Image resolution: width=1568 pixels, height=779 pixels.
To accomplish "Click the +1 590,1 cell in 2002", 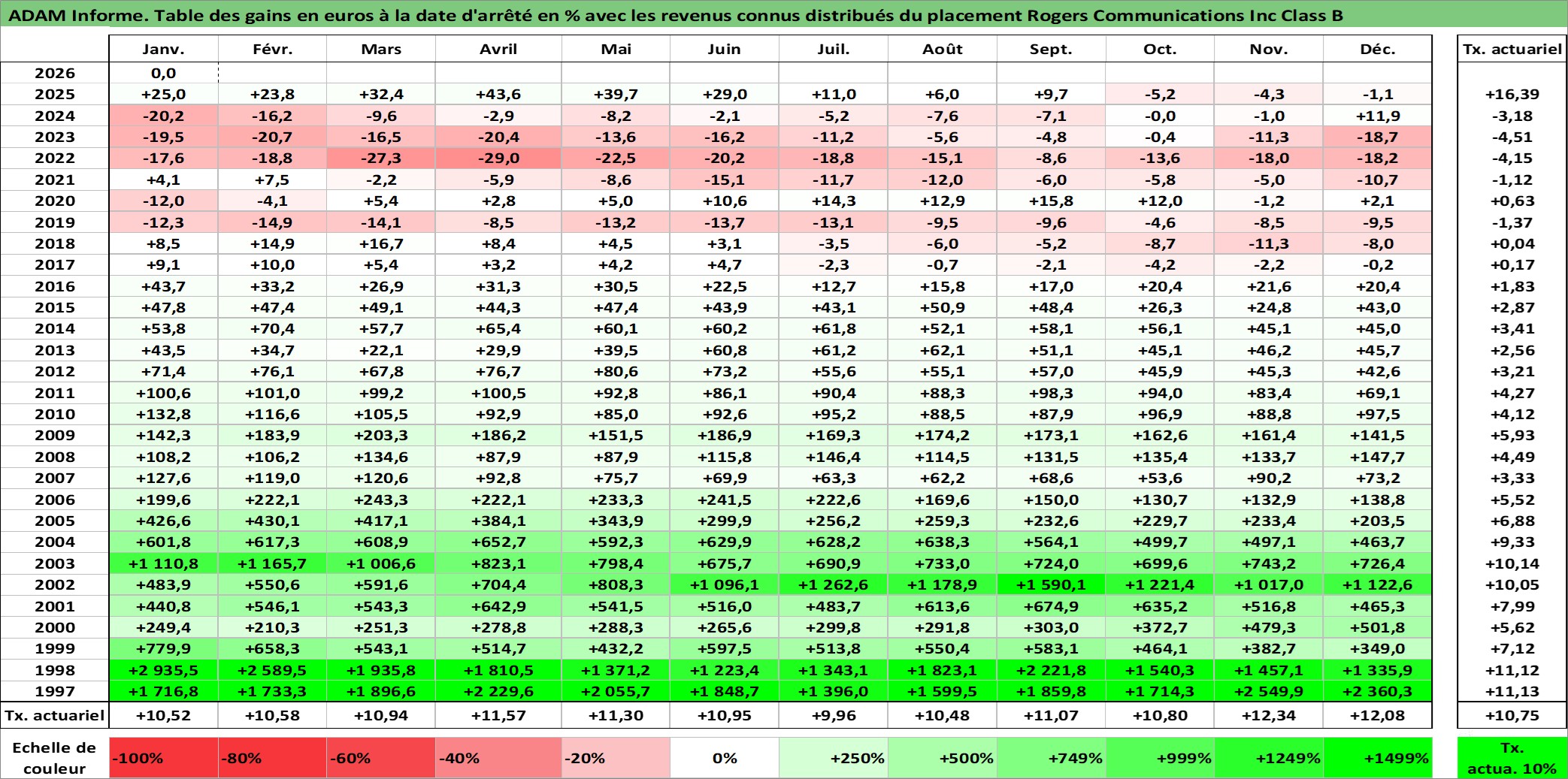I will (1051, 584).
